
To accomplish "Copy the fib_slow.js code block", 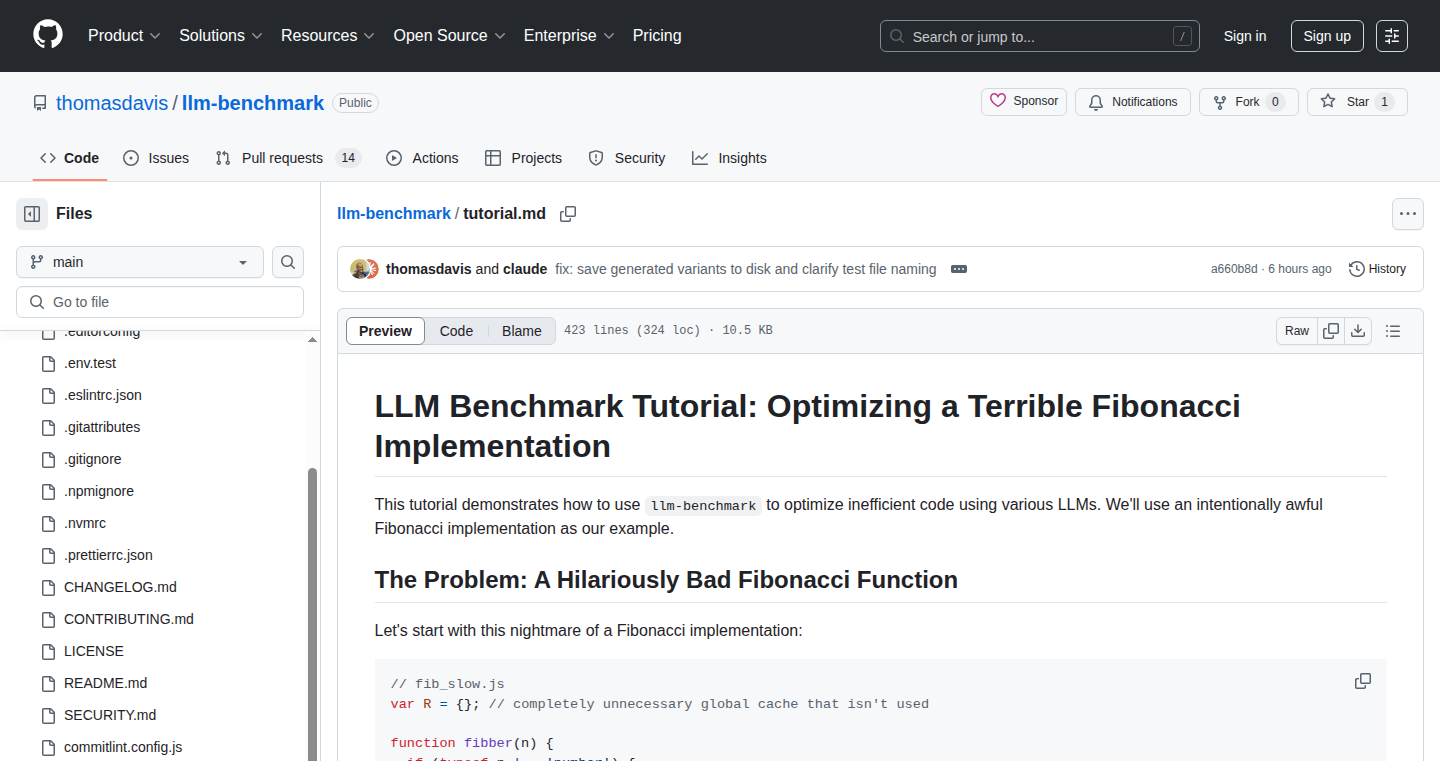I will (x=1363, y=681).
